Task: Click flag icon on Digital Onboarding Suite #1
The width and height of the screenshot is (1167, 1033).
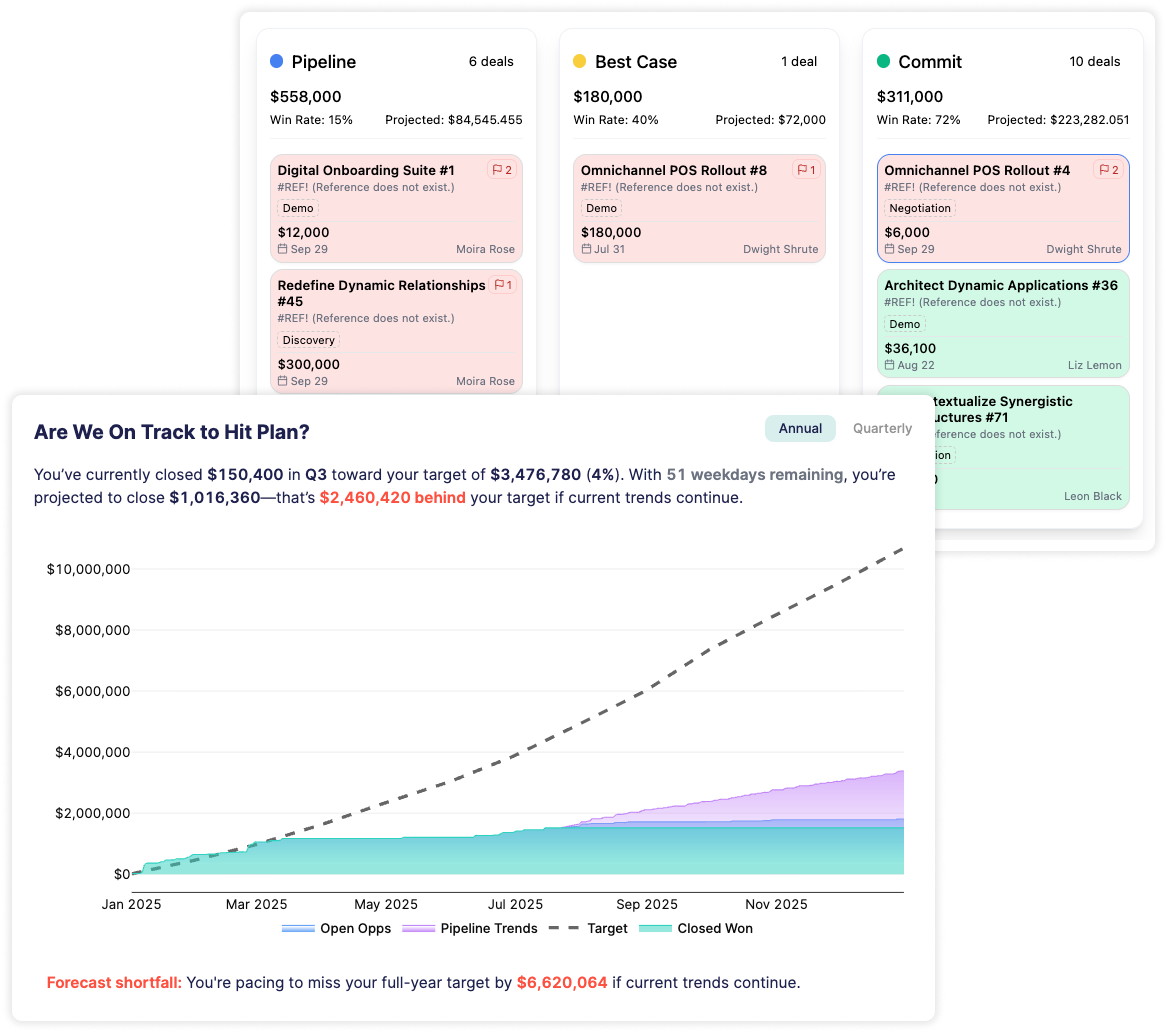Action: pyautogui.click(x=496, y=170)
